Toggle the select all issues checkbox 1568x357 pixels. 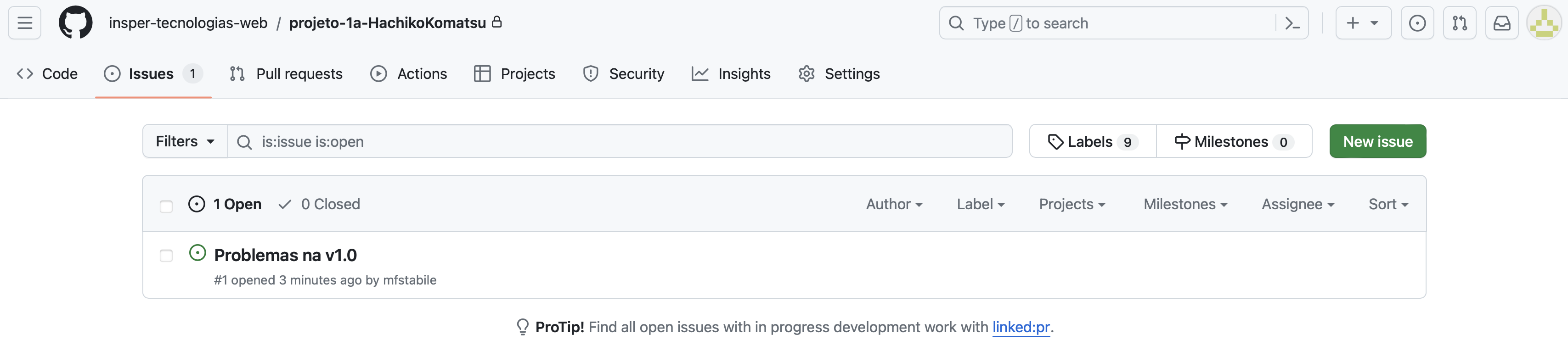[166, 206]
